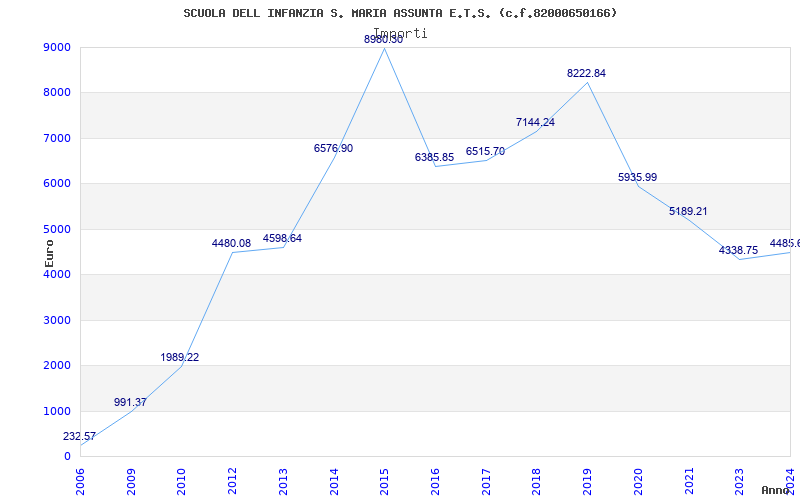Click the 2019 year axis label
This screenshot has width=800, height=500.
click(x=588, y=482)
